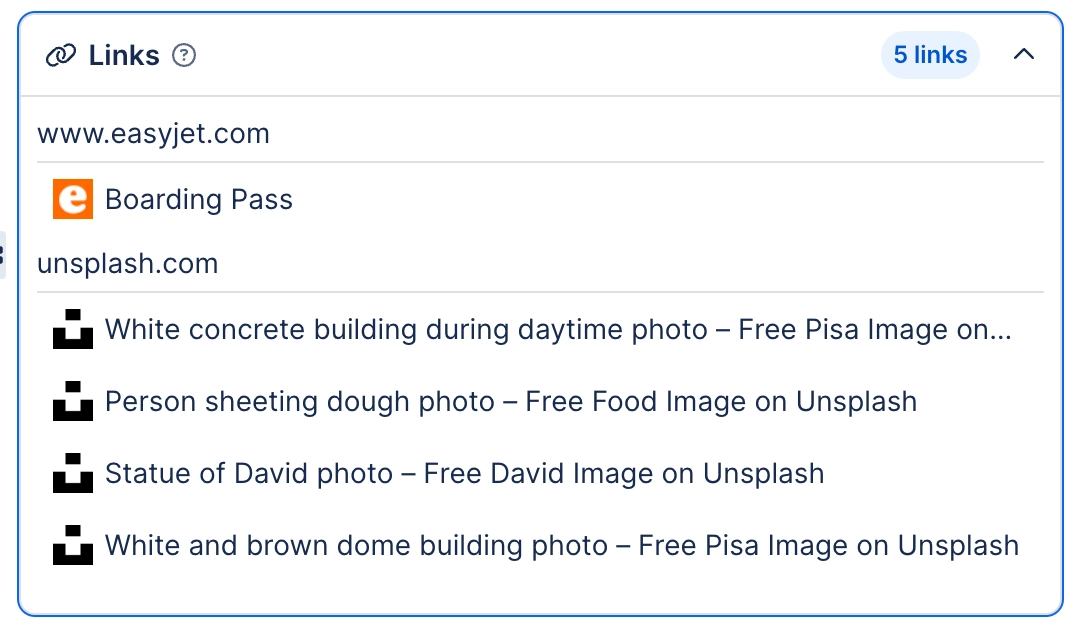Open the help question mark icon
This screenshot has height=630, width=1076.
coord(183,56)
